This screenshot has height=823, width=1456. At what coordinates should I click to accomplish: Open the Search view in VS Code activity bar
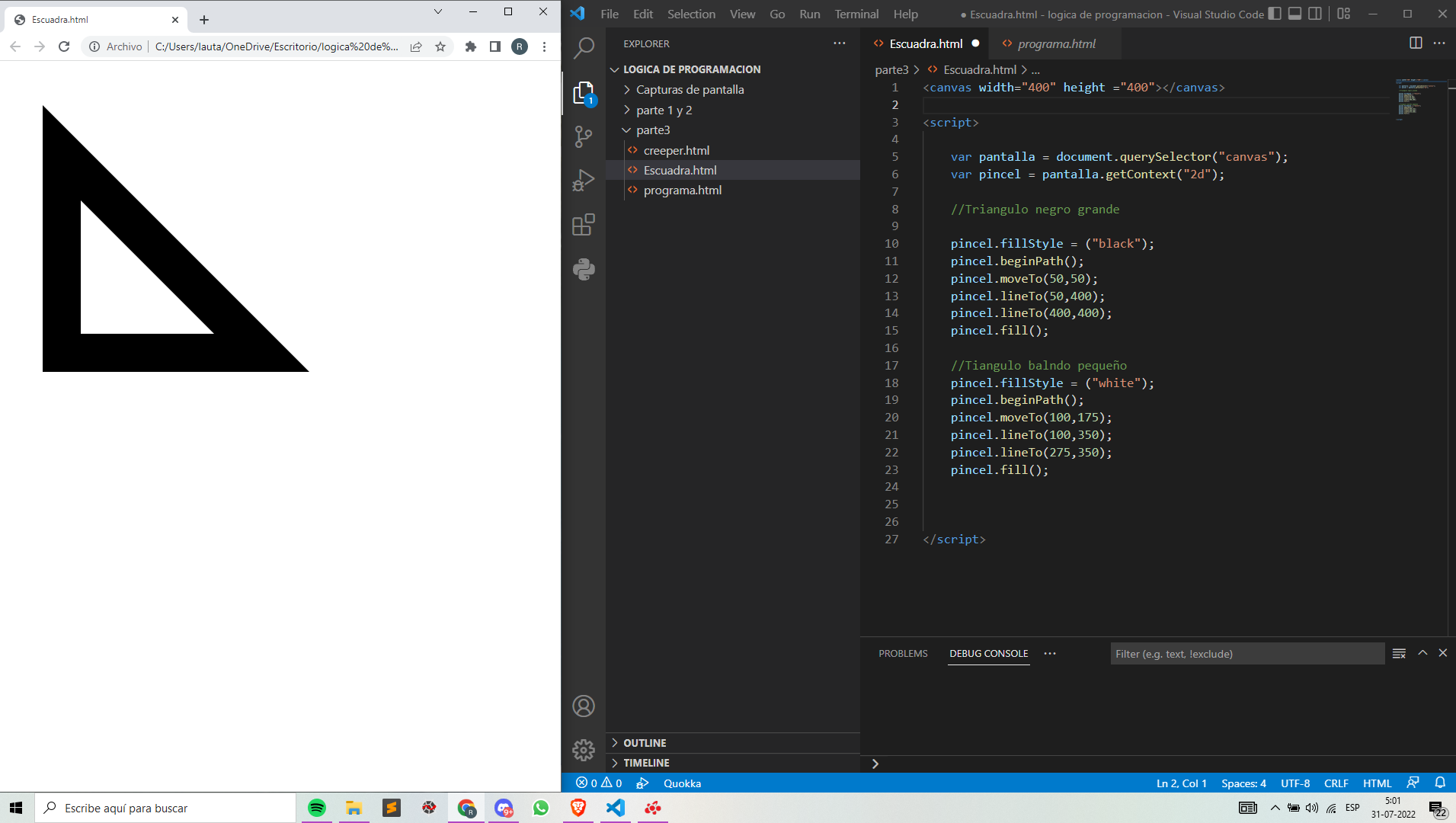584,49
